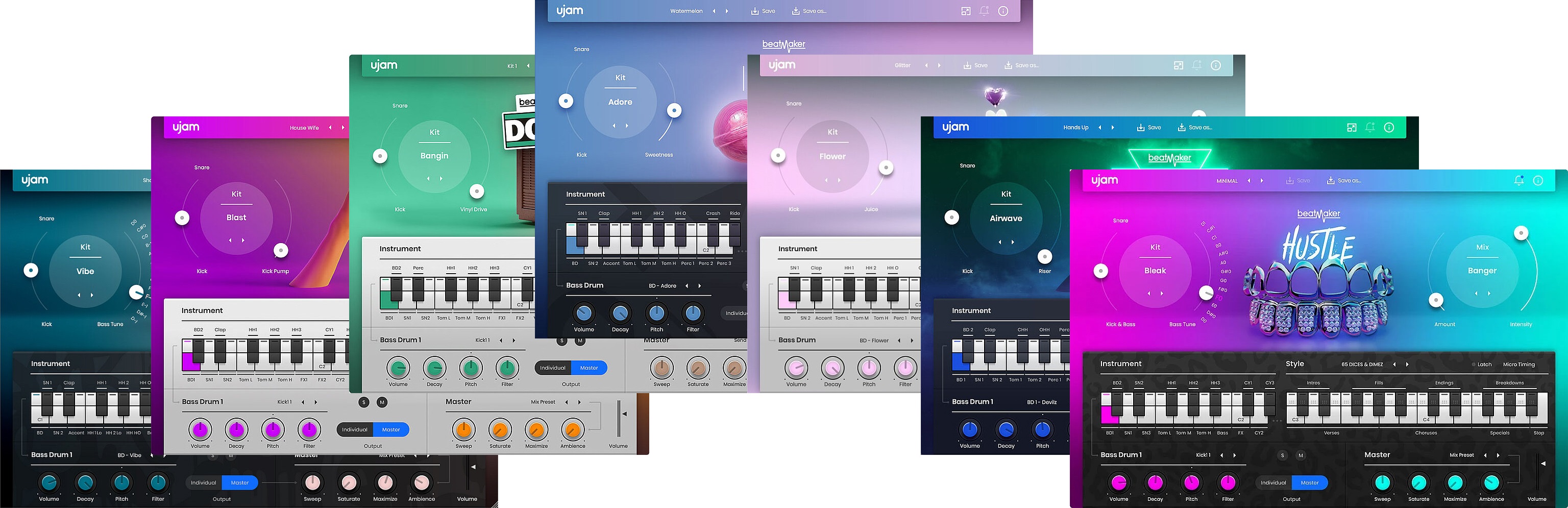Viewport: 1568px width, 508px height.
Task: Open notifications bell in the Hands Up window
Action: 1370,127
